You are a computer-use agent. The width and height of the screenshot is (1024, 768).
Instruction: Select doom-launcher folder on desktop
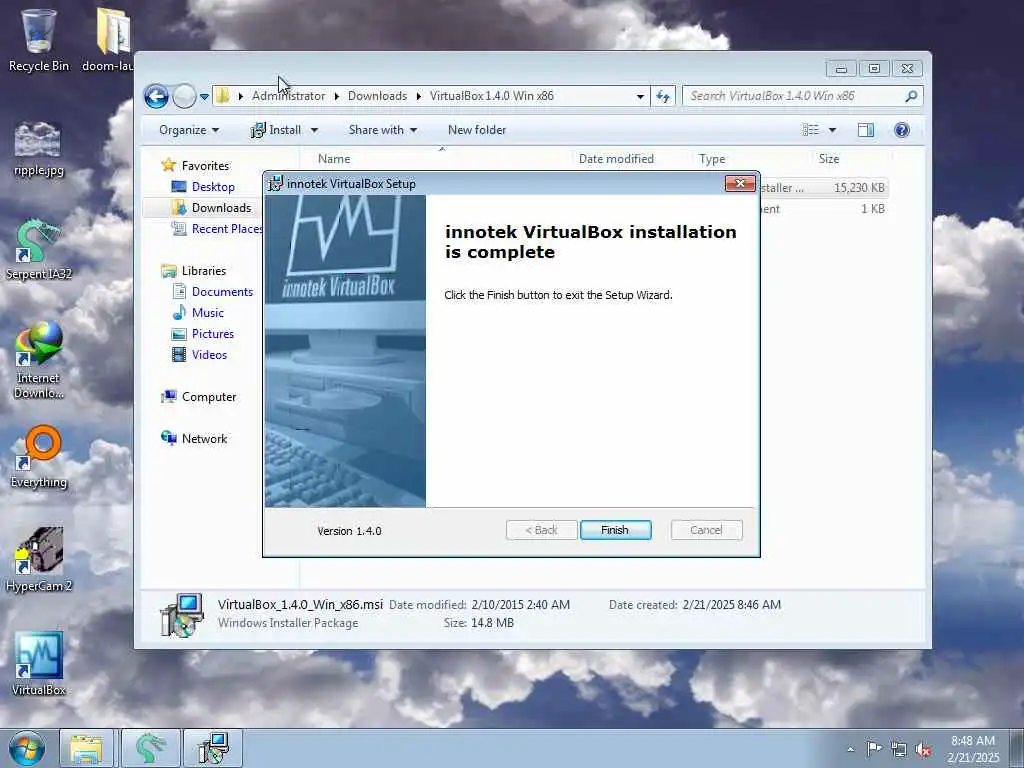108,40
